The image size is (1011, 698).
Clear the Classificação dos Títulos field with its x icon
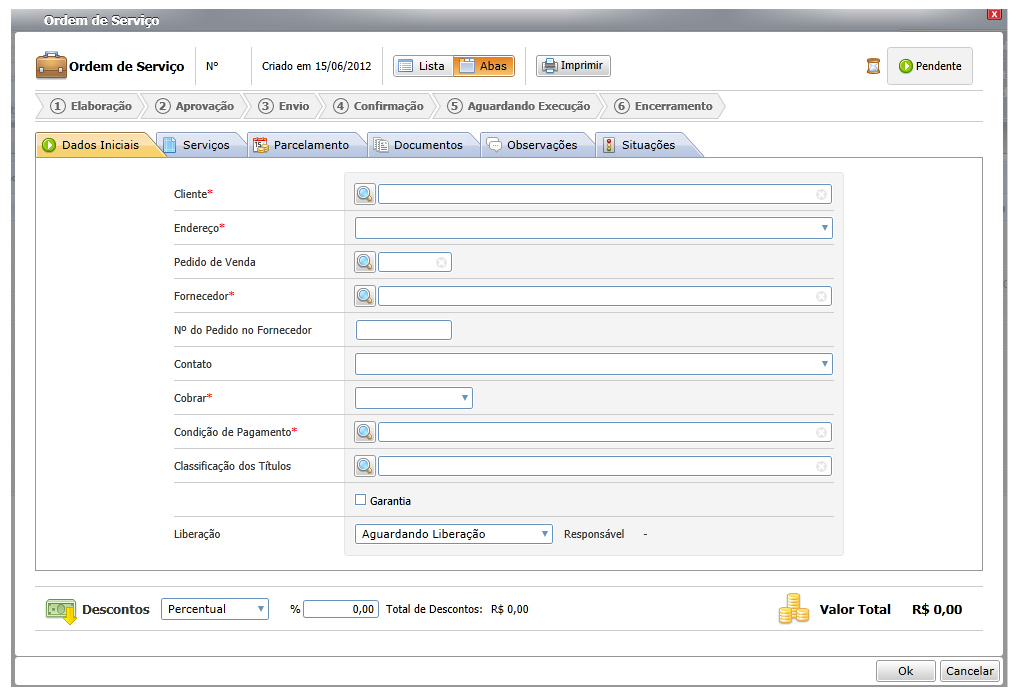(x=821, y=467)
